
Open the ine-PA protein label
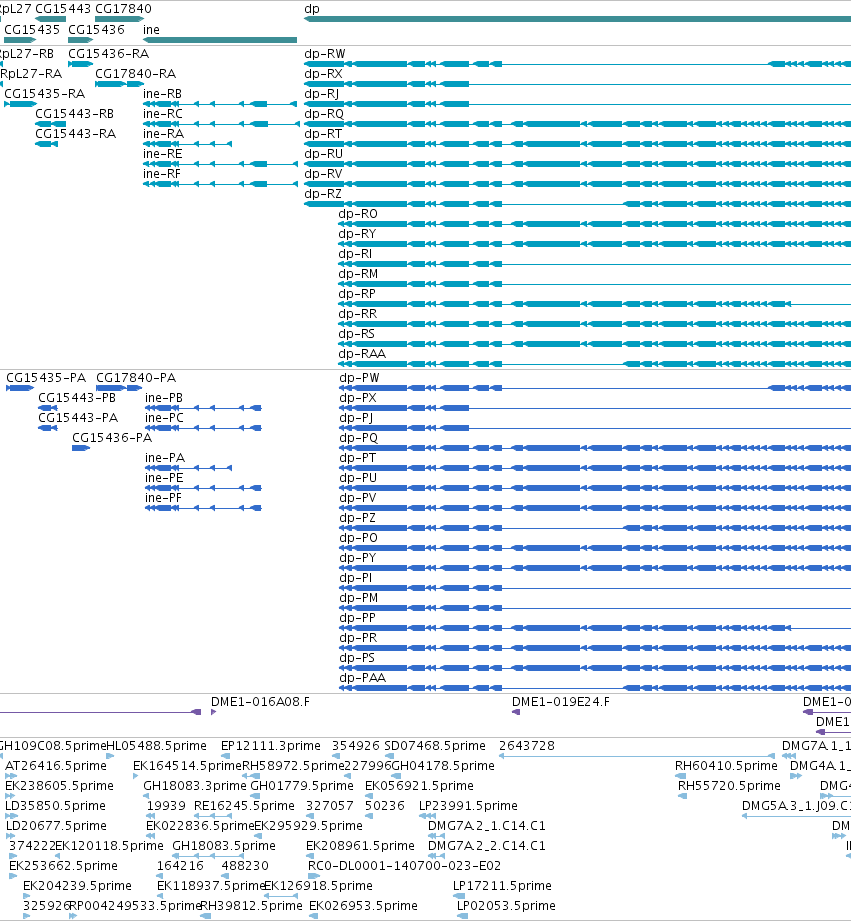[x=165, y=458]
